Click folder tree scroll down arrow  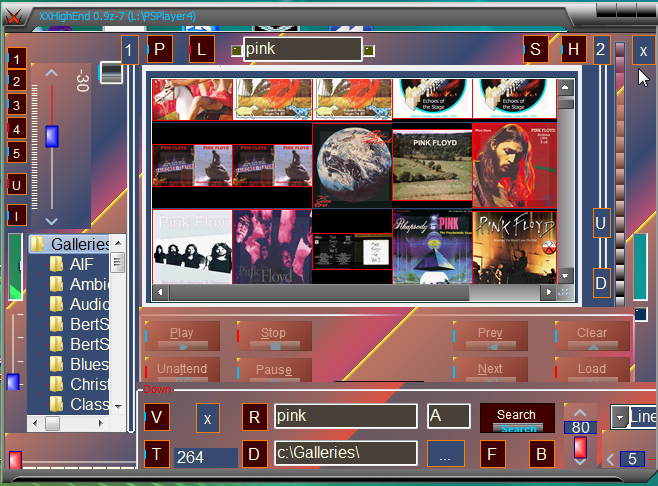[x=118, y=406]
